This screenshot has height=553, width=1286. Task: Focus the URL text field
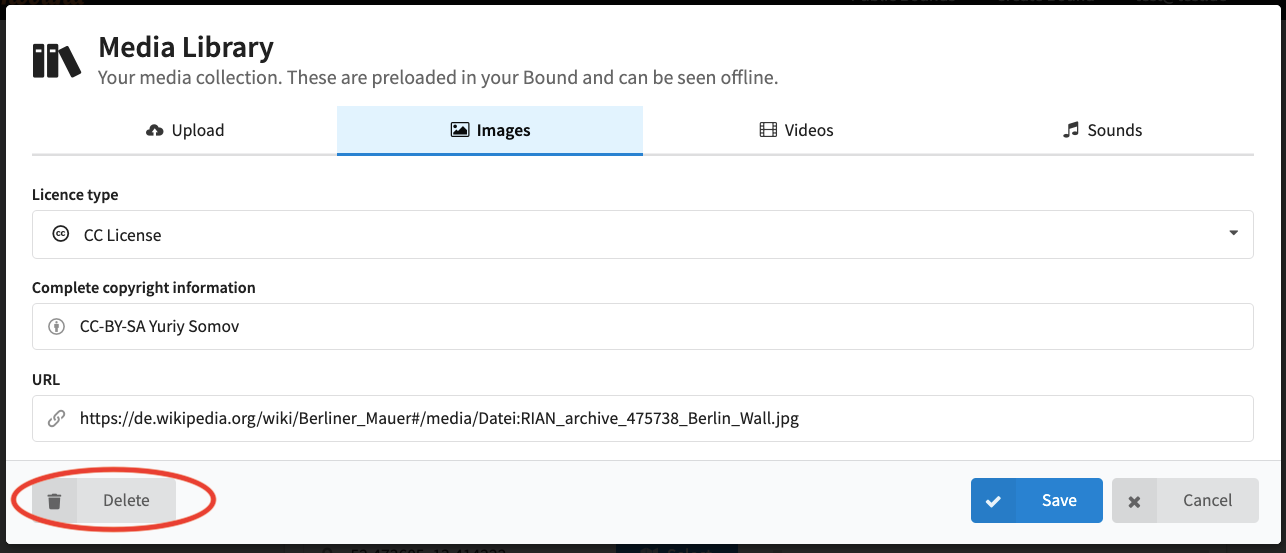643,418
